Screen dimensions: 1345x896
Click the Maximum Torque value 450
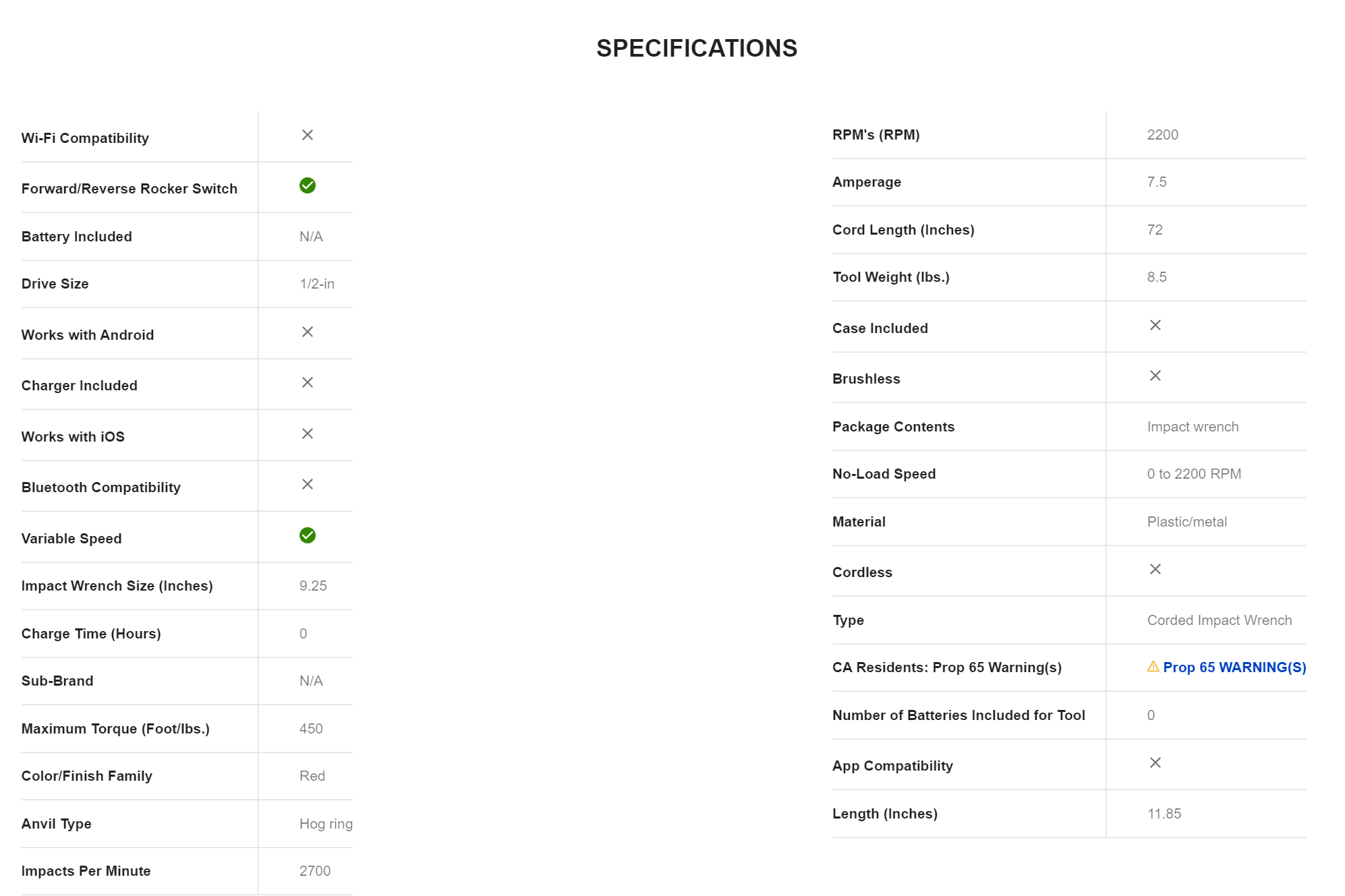[311, 729]
